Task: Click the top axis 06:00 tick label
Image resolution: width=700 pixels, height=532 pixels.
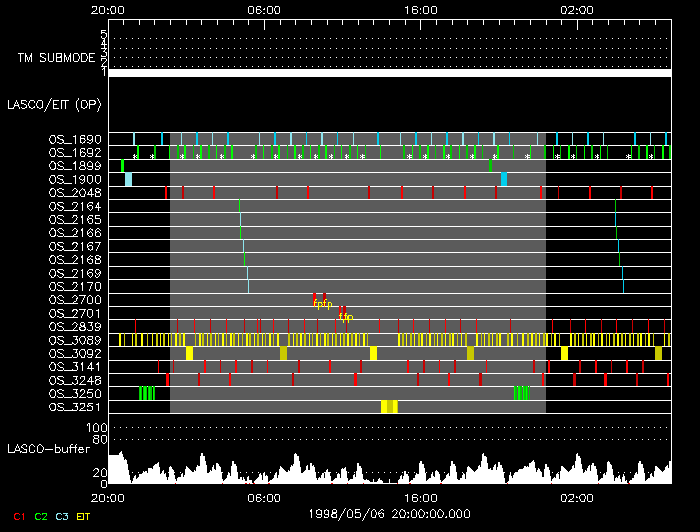Action: (264, 10)
